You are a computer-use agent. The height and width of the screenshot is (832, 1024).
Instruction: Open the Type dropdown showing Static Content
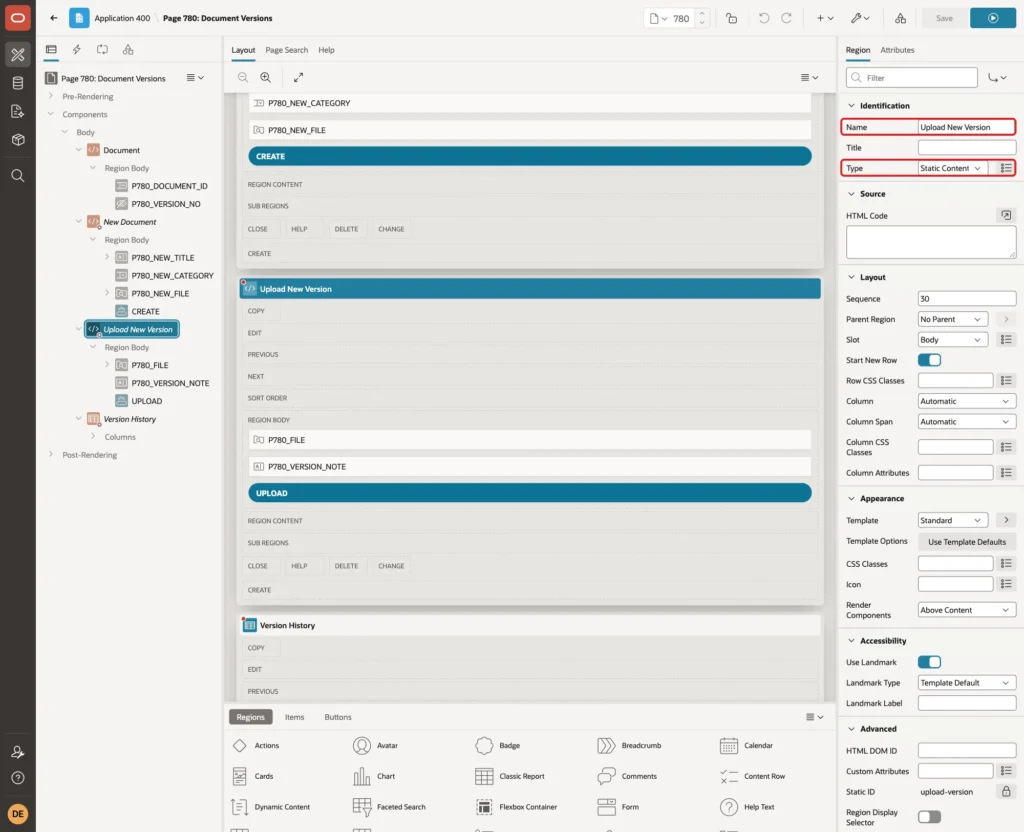[952, 168]
